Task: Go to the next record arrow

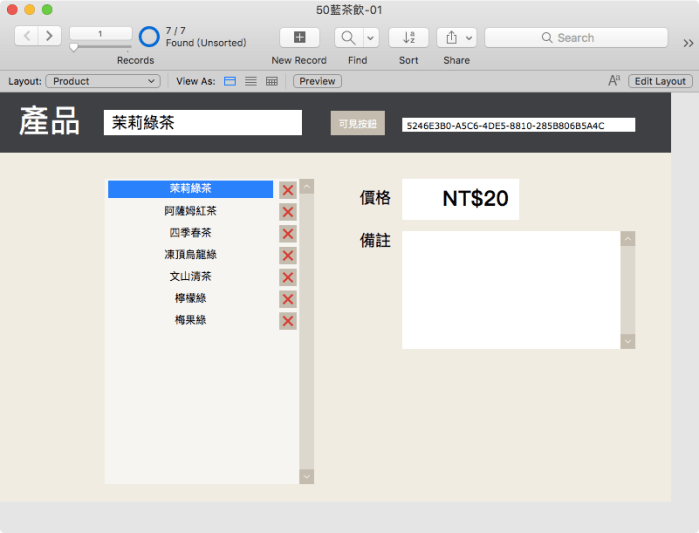Action: tap(49, 36)
